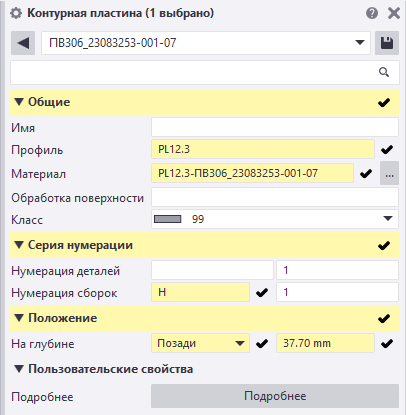Open the Класс 99 dropdown

coord(275,219)
